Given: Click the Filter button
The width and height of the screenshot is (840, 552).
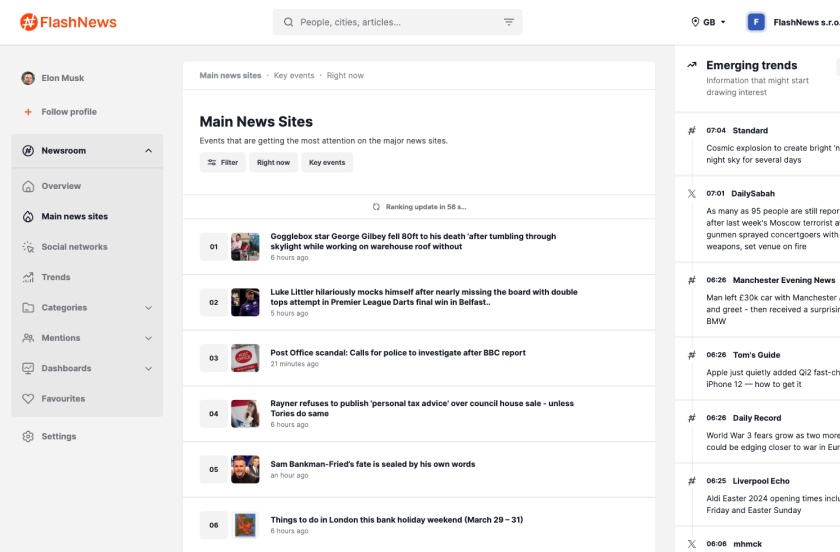Looking at the screenshot, I should coord(222,162).
